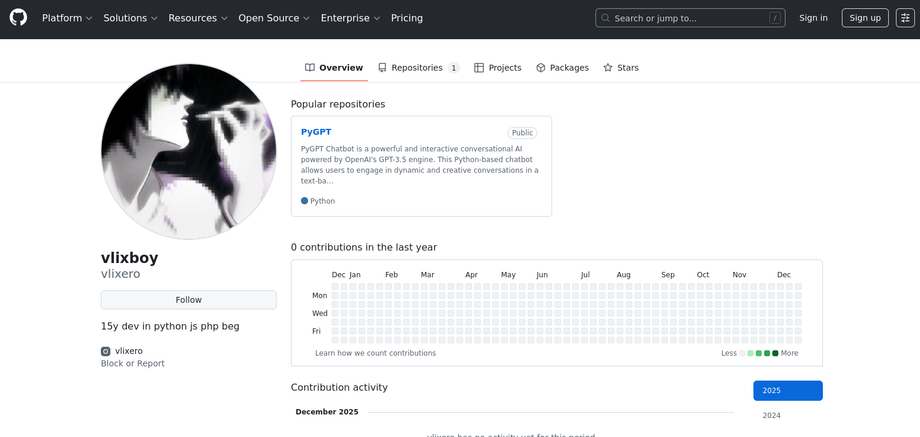Click the Fri row label in contribution graph

(x=316, y=331)
